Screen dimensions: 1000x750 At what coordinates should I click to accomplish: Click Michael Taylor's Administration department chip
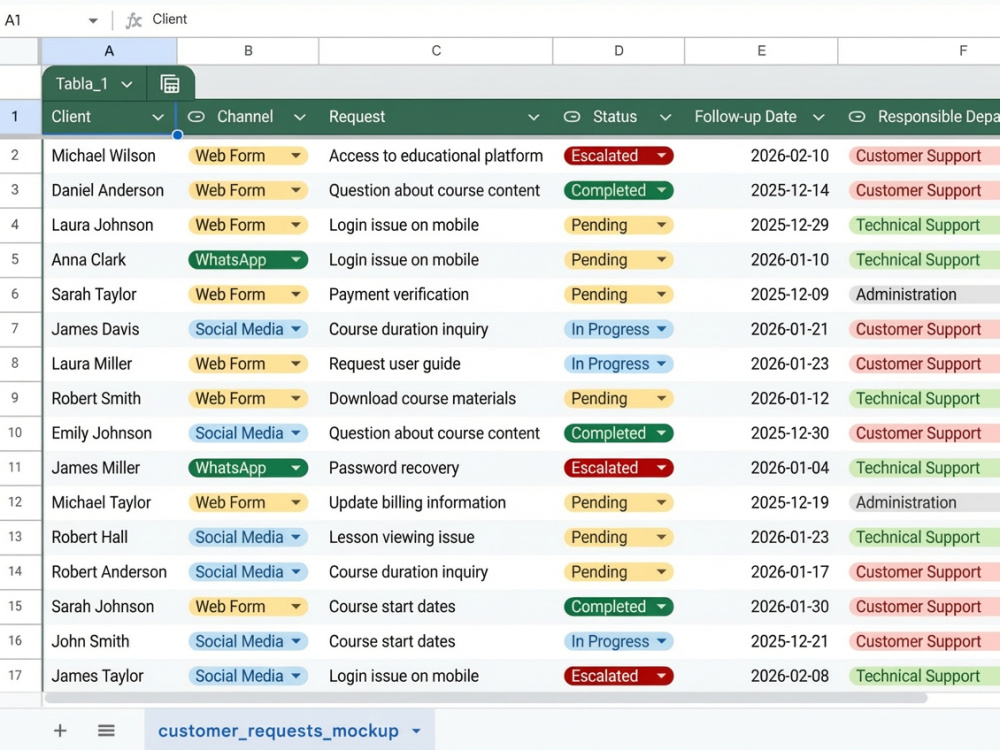924,503
